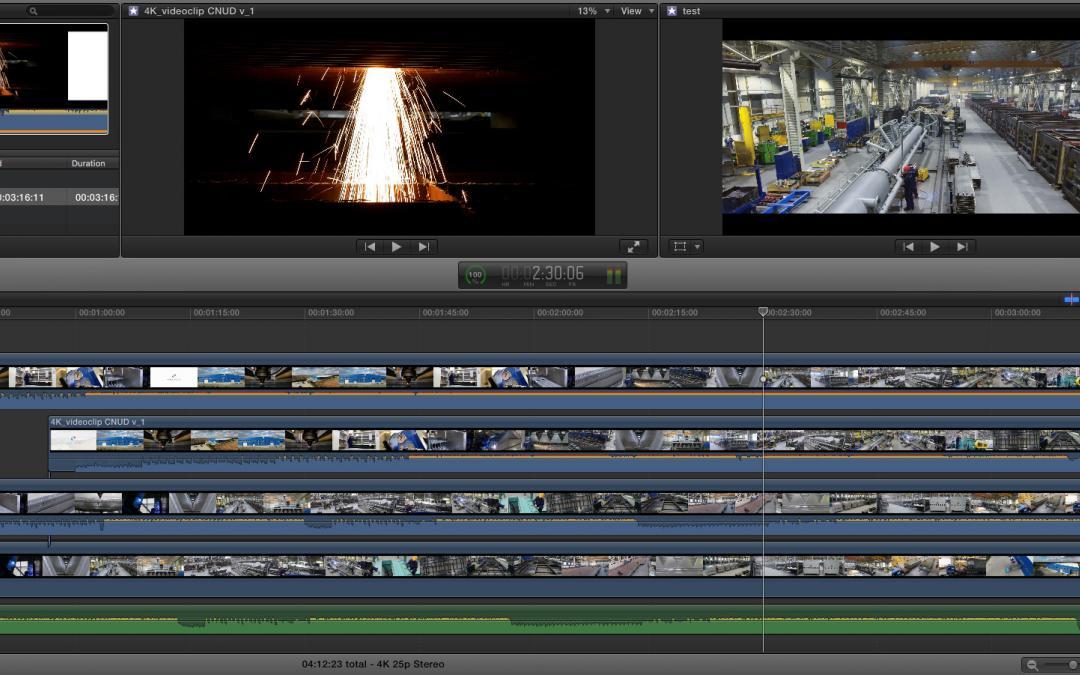Screen dimensions: 1080x675
Task: Click the star icon beside 4K_videoclip CNUD v_1
Action: tap(133, 11)
